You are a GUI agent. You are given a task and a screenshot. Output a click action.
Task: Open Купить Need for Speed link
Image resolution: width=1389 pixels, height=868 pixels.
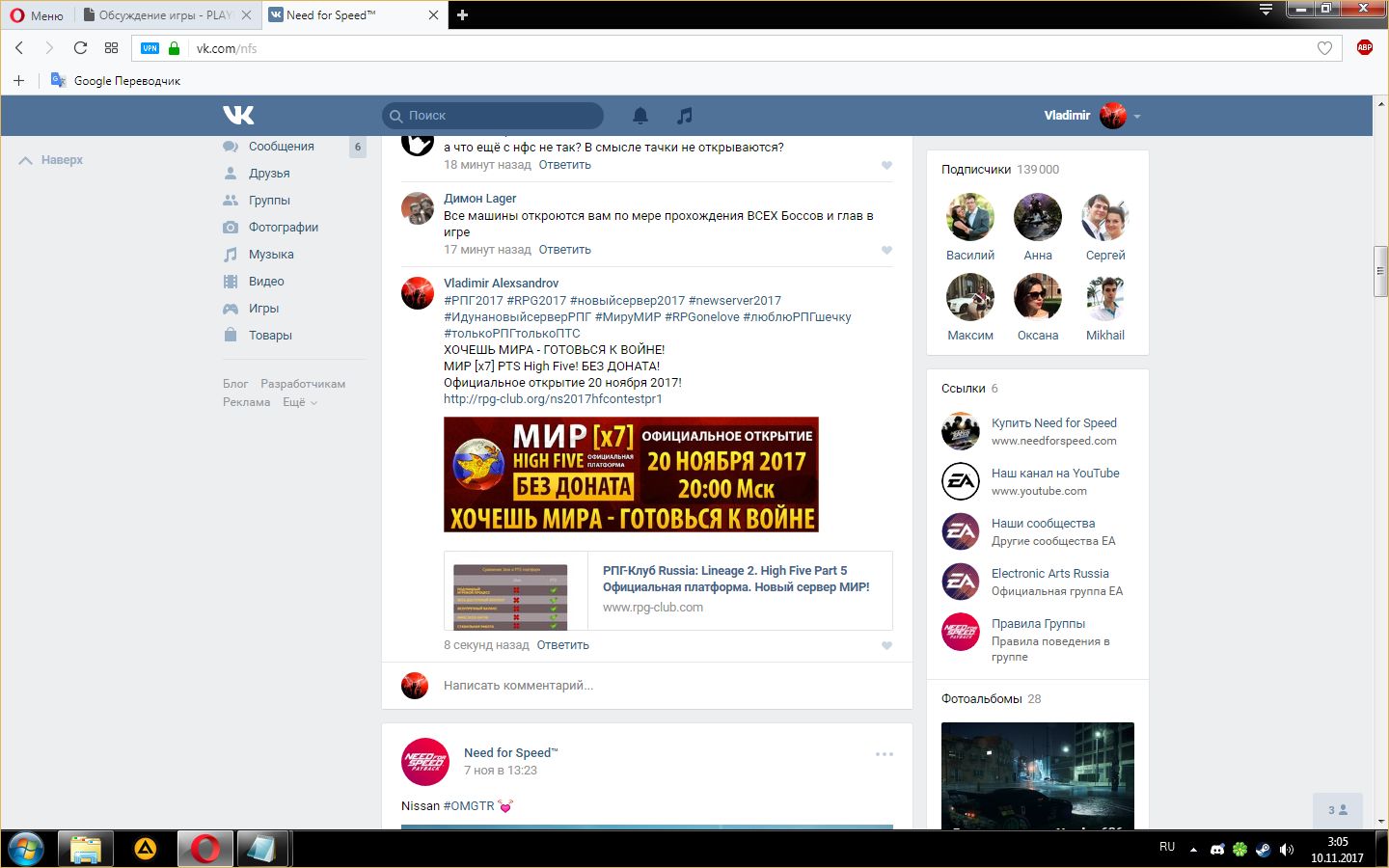[x=1054, y=423]
